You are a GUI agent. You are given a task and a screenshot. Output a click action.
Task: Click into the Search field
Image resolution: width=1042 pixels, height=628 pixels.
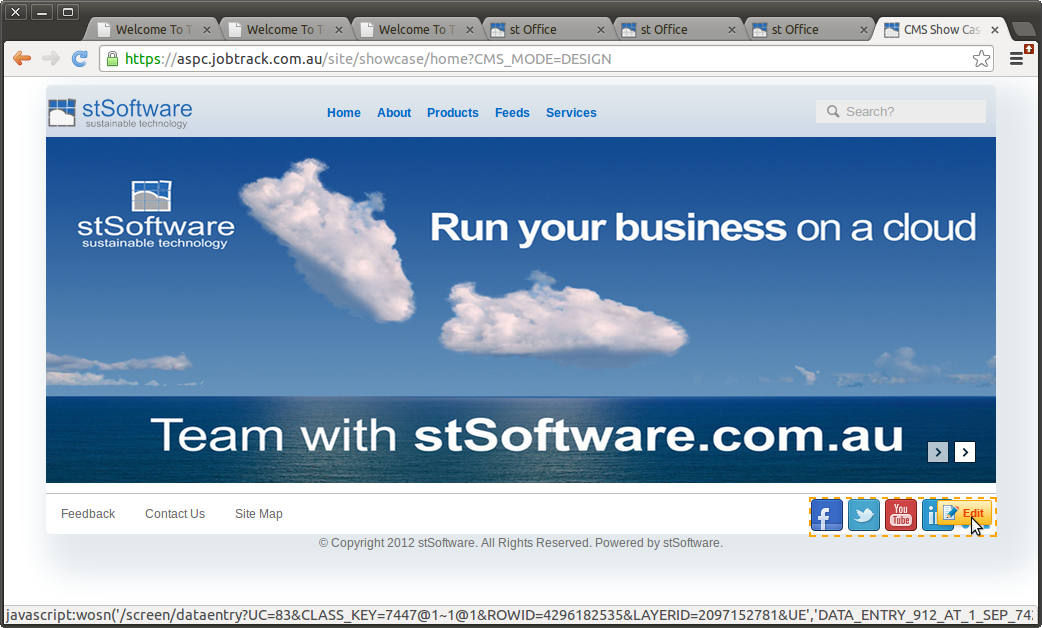(910, 112)
